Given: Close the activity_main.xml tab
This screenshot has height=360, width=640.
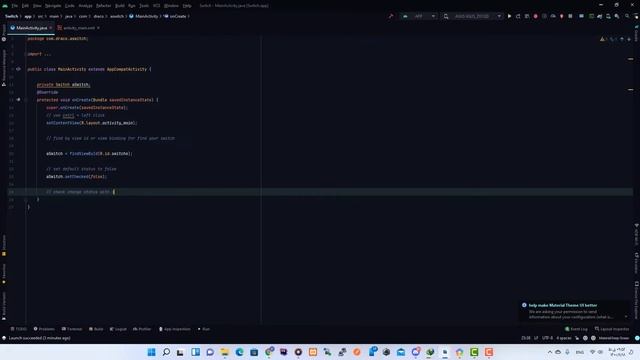Looking at the screenshot, I should coord(98,28).
